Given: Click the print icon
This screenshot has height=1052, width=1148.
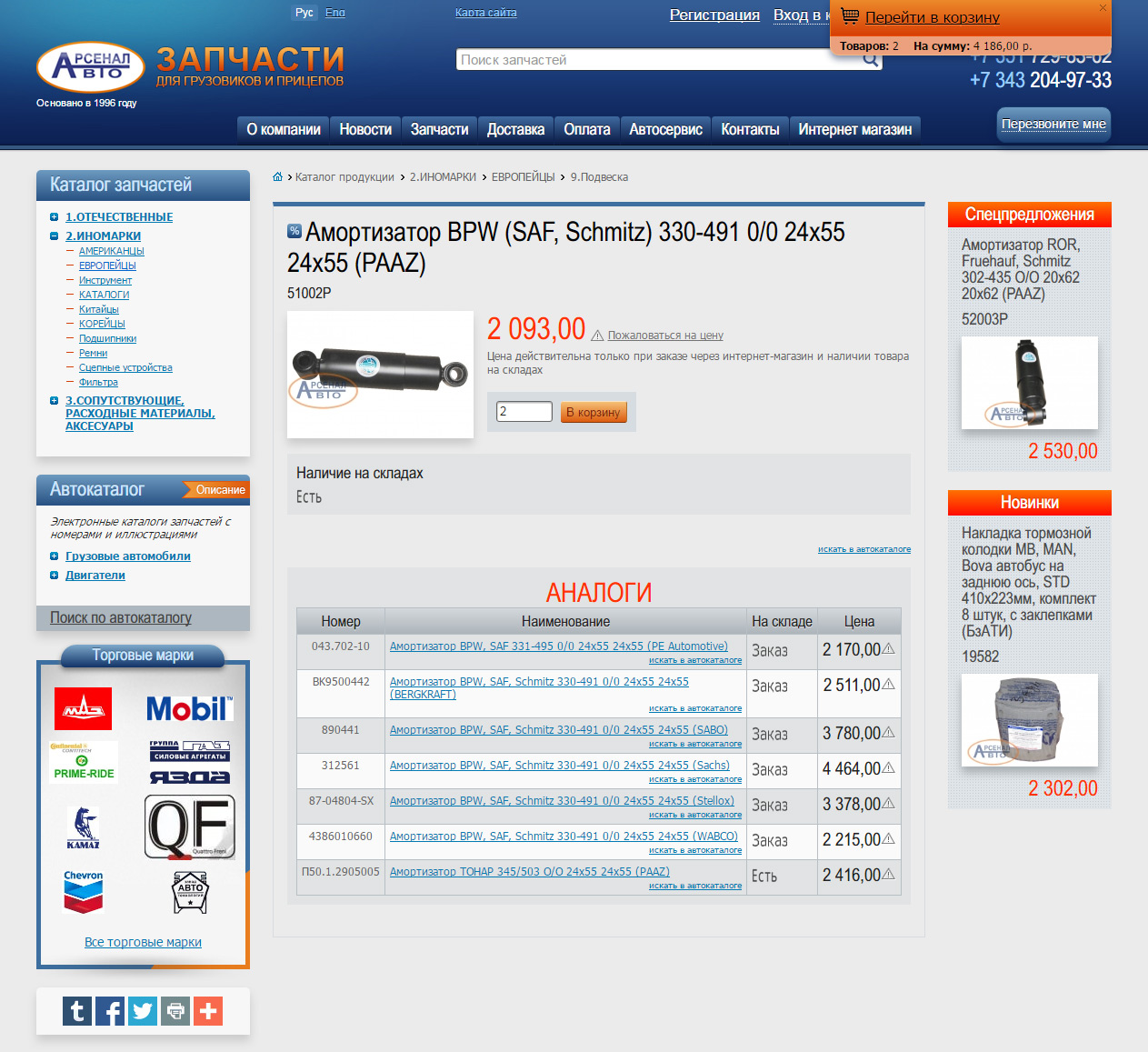Looking at the screenshot, I should [x=175, y=1011].
